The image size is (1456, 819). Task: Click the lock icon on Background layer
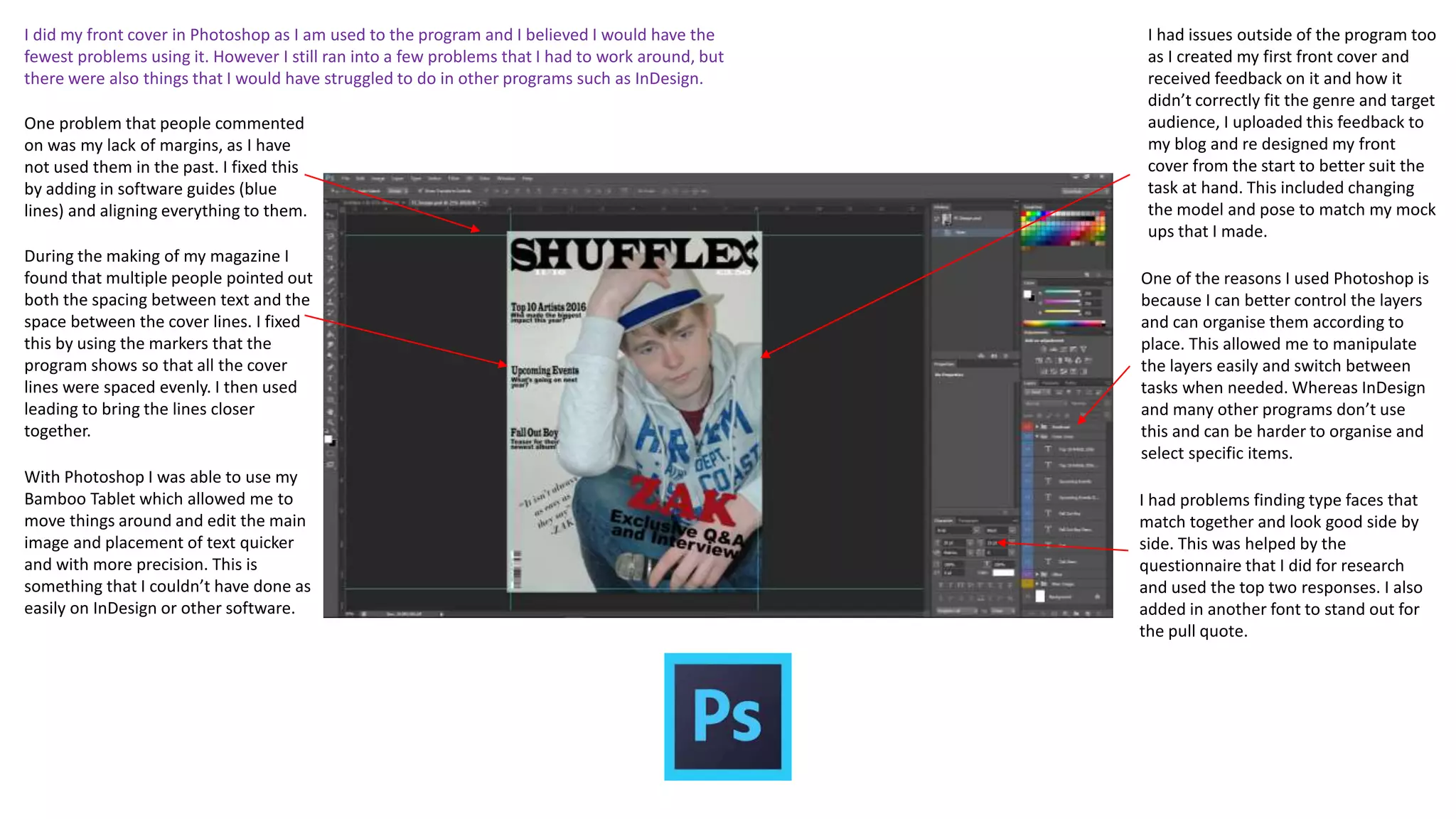coord(1097,596)
